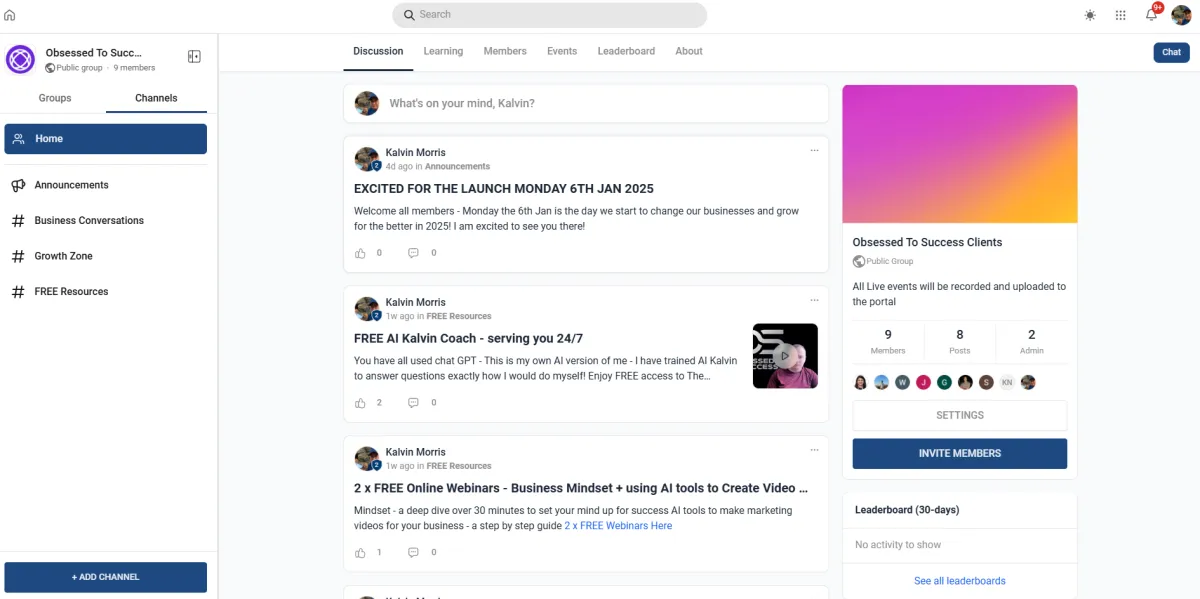Screen dimensions: 1200x599
Task: Click hash icon beside Business Conversations
Action: point(18,221)
